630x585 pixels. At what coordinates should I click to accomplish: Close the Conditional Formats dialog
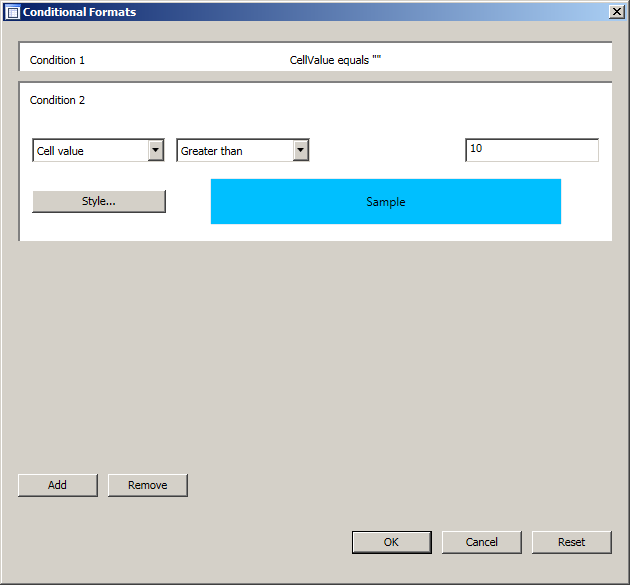pyautogui.click(x=616, y=12)
